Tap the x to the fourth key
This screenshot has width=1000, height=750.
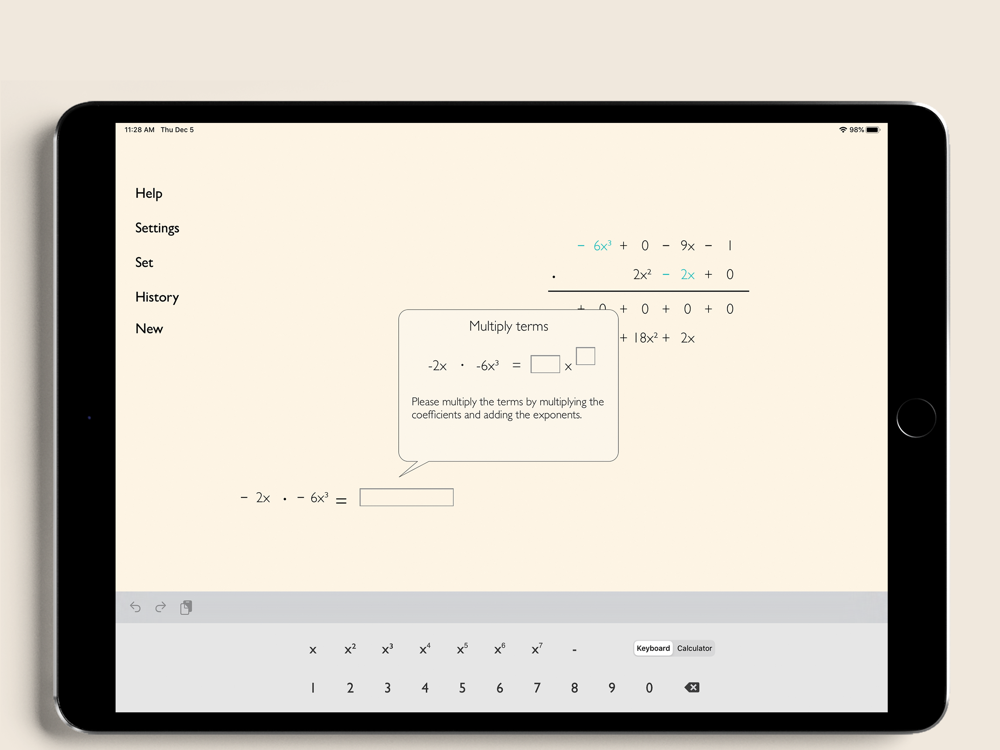pos(425,649)
